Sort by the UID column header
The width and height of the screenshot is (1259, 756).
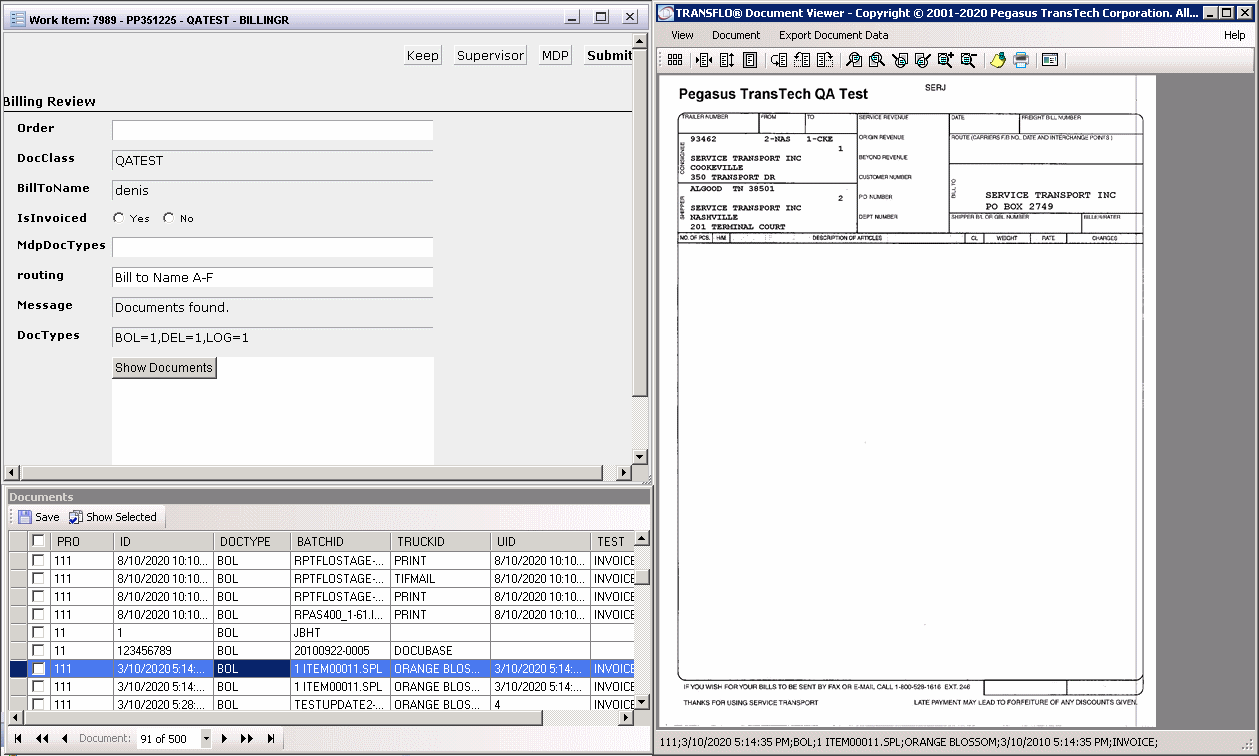(540, 541)
